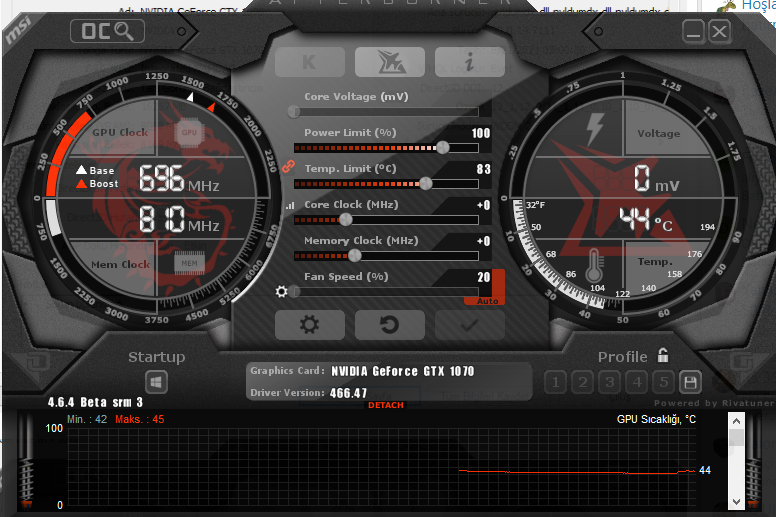Screen dimensions: 776x517
Task: Open the core clock curve editor bars icon
Action: [290, 205]
